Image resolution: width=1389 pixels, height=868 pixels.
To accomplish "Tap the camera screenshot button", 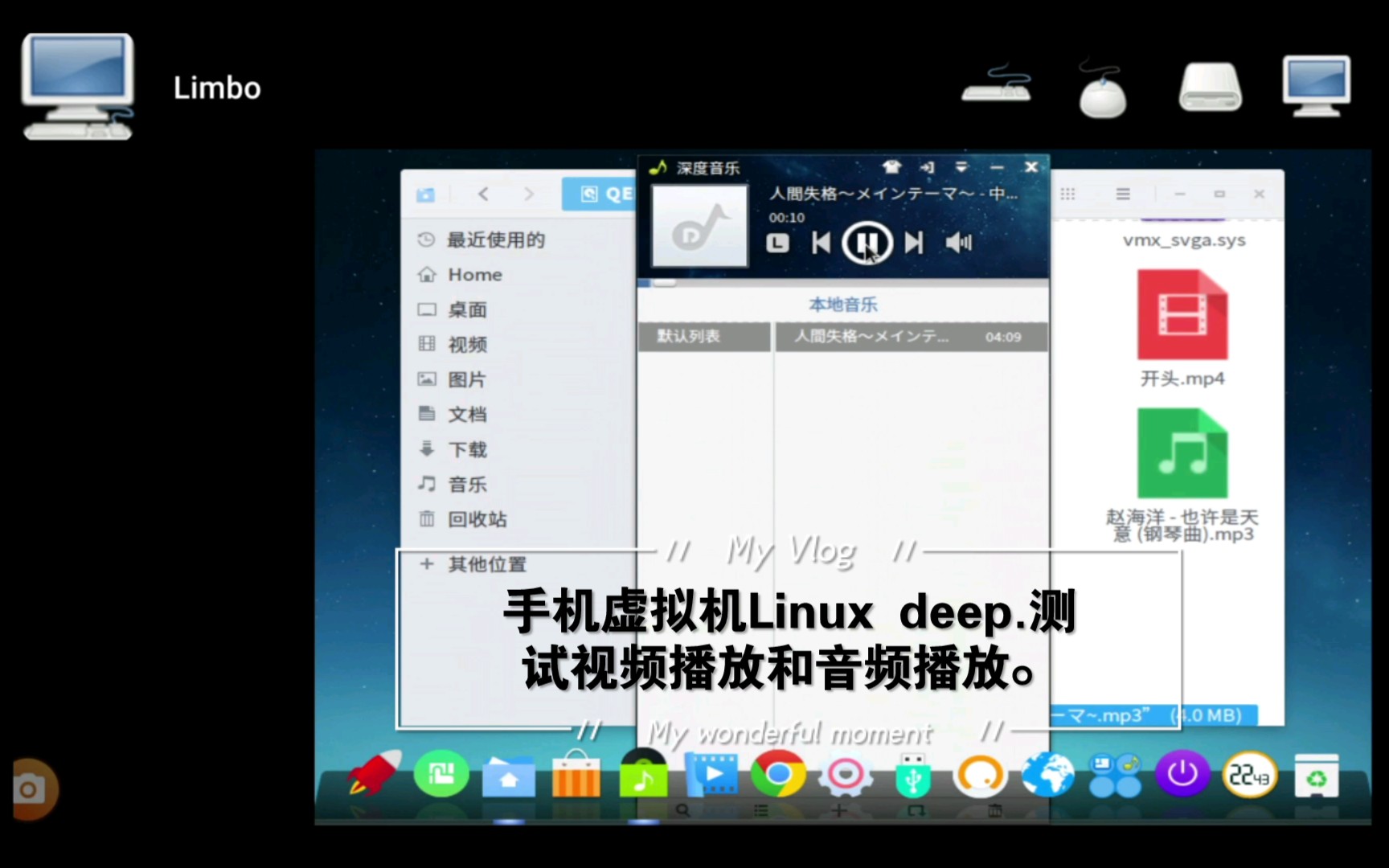I will (x=31, y=789).
